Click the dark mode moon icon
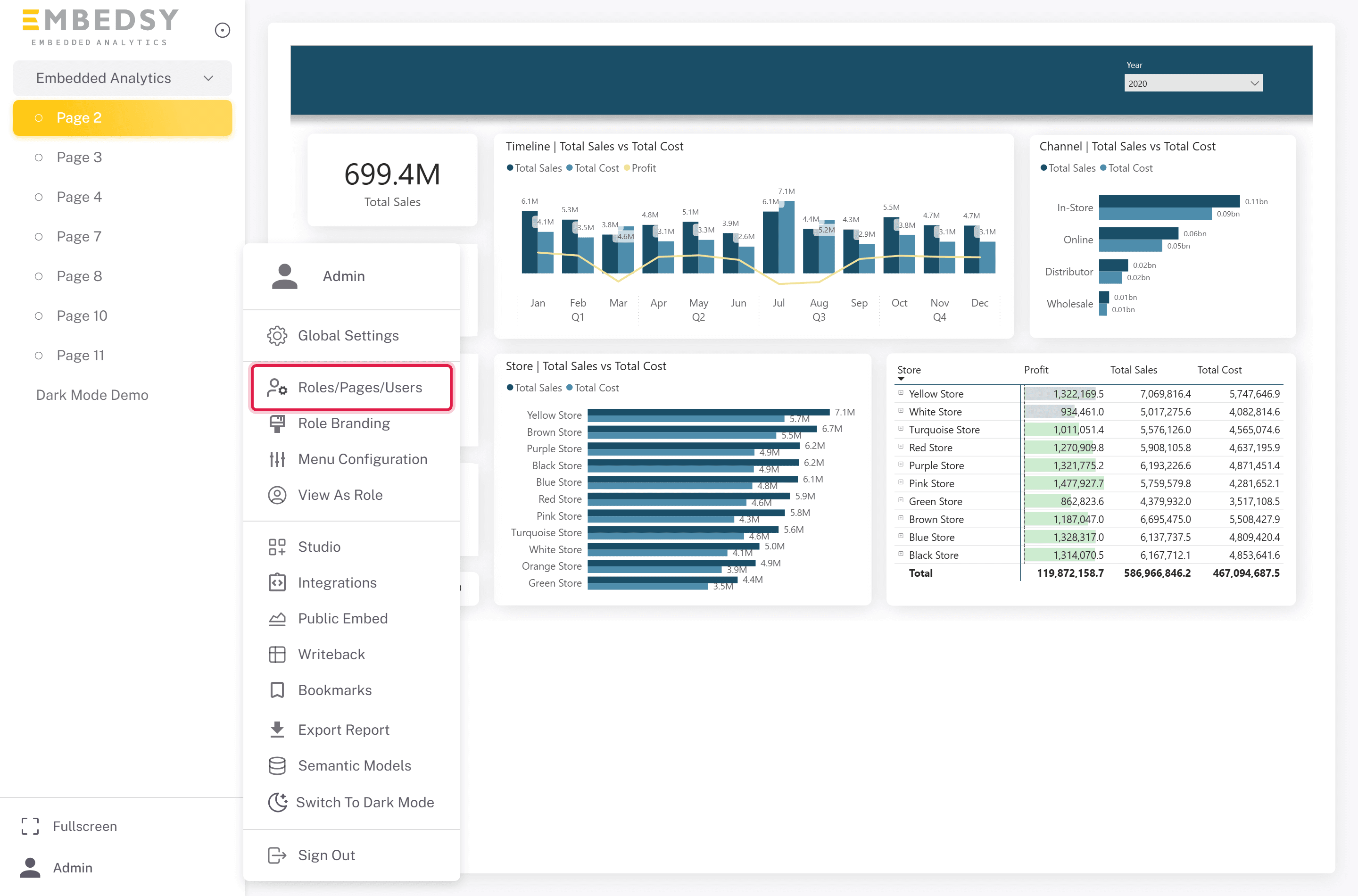Screen dimensions: 1358x896 coord(277,802)
